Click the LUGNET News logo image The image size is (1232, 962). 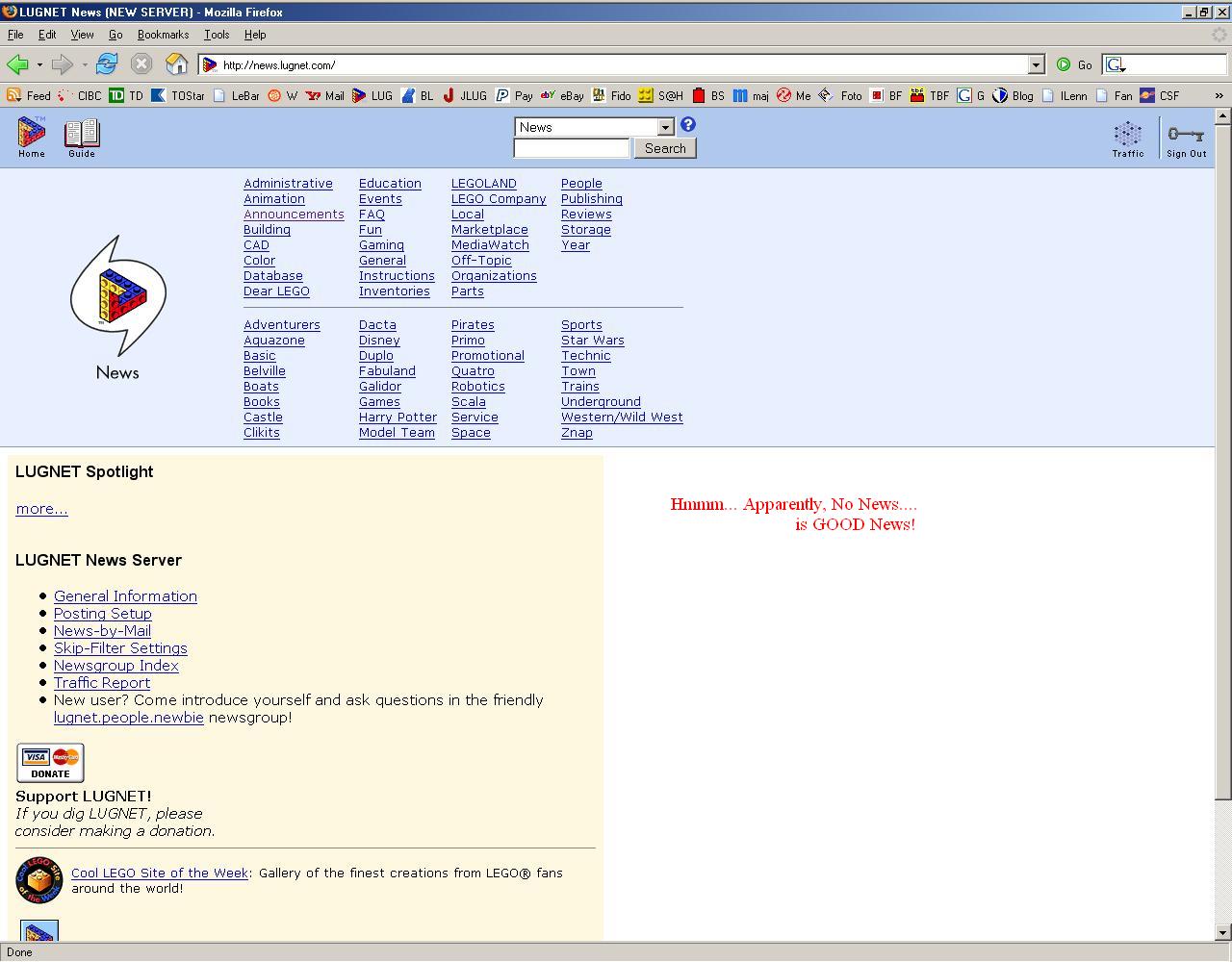point(117,308)
